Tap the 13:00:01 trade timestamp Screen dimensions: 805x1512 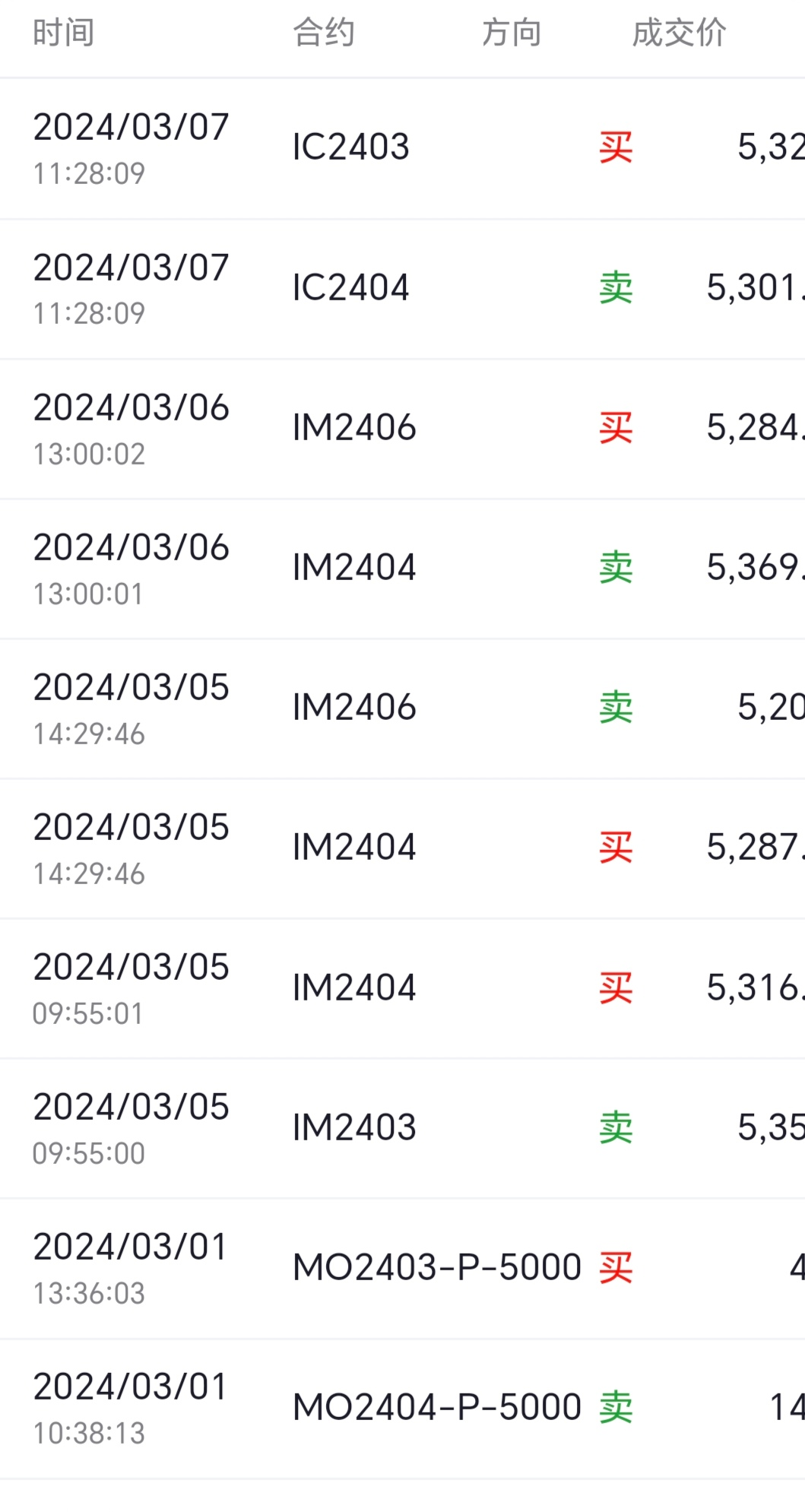pyautogui.click(x=88, y=594)
